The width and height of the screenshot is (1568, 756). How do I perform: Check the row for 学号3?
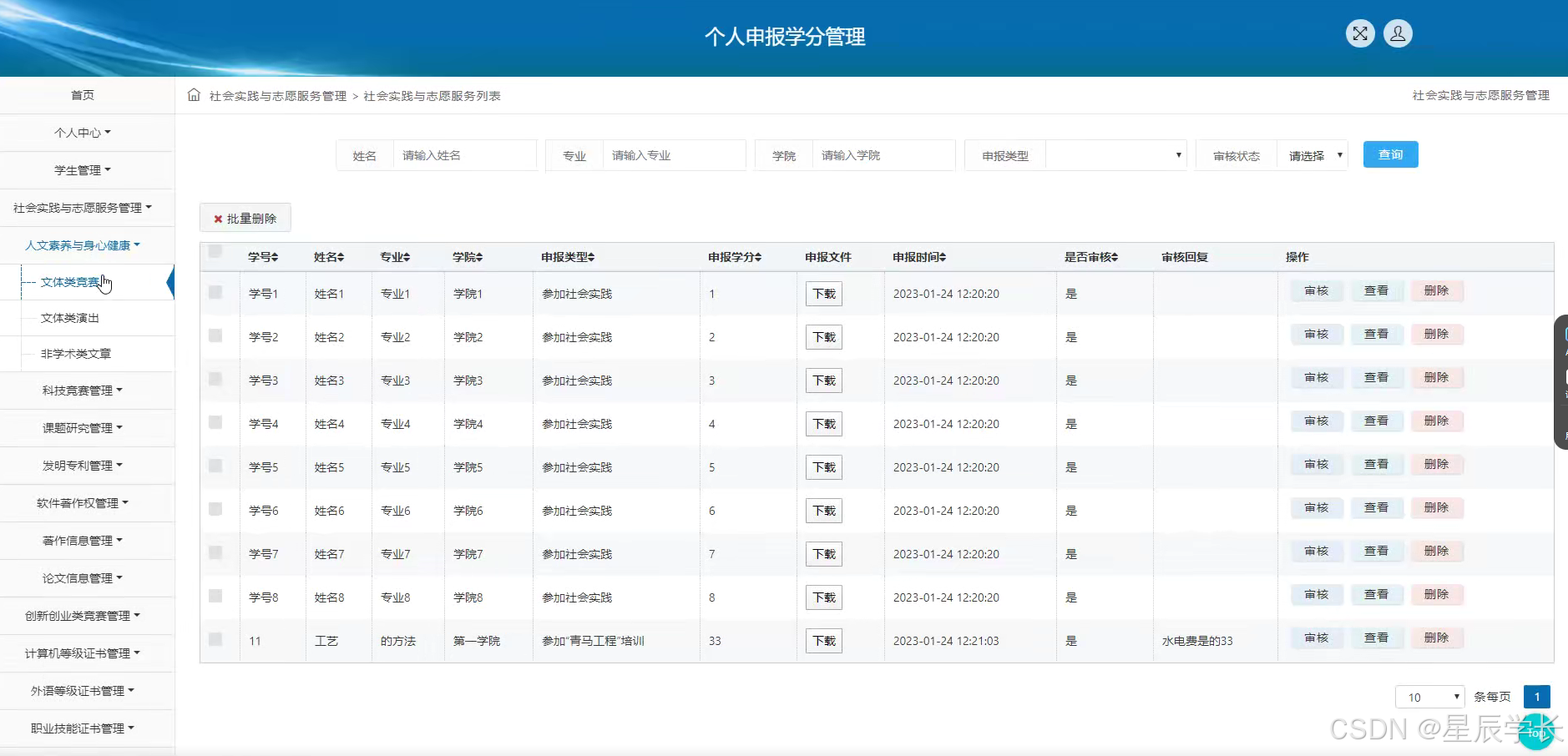point(215,379)
